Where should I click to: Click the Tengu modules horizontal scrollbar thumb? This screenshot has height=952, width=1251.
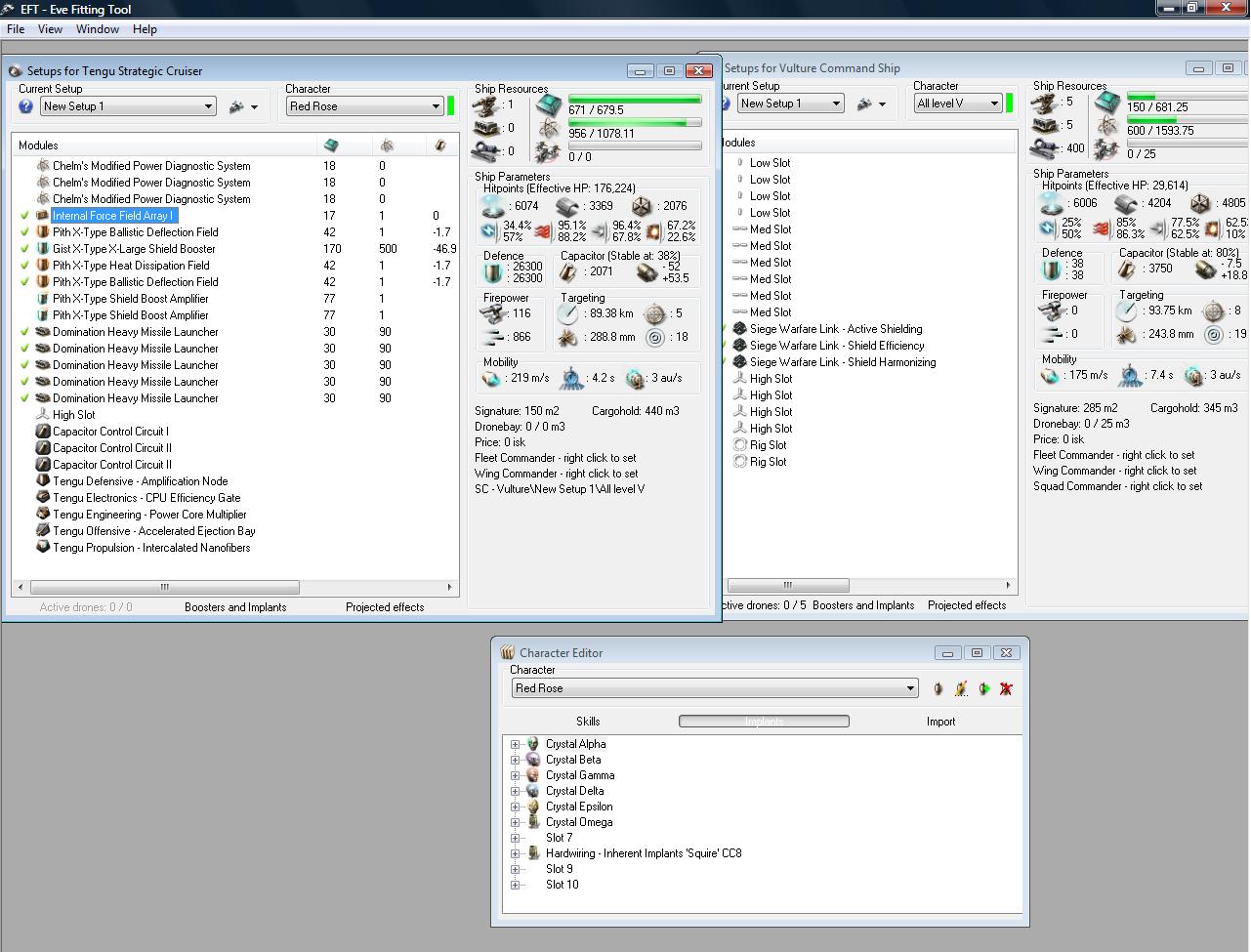pyautogui.click(x=164, y=587)
